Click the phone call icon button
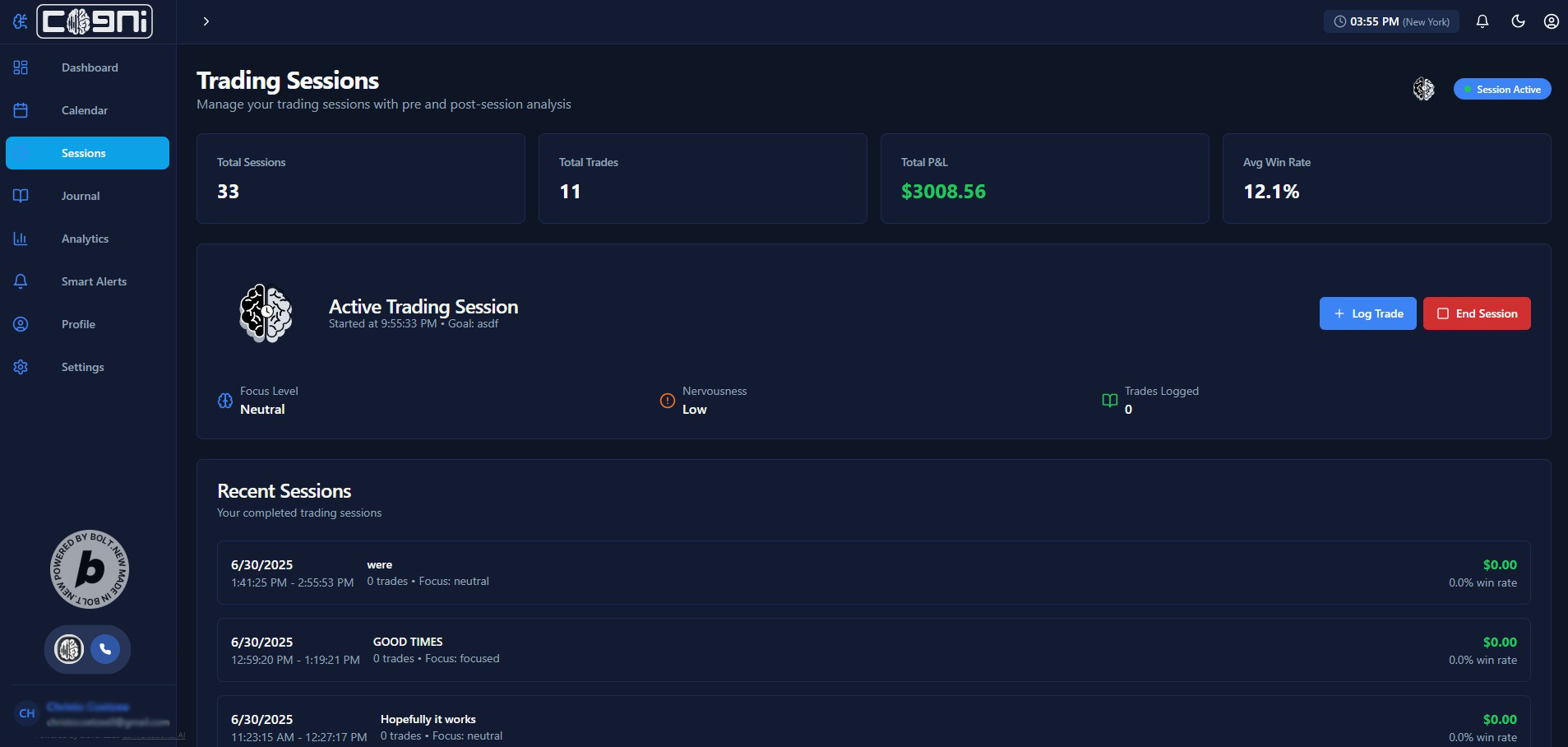1568x747 pixels. (x=105, y=649)
